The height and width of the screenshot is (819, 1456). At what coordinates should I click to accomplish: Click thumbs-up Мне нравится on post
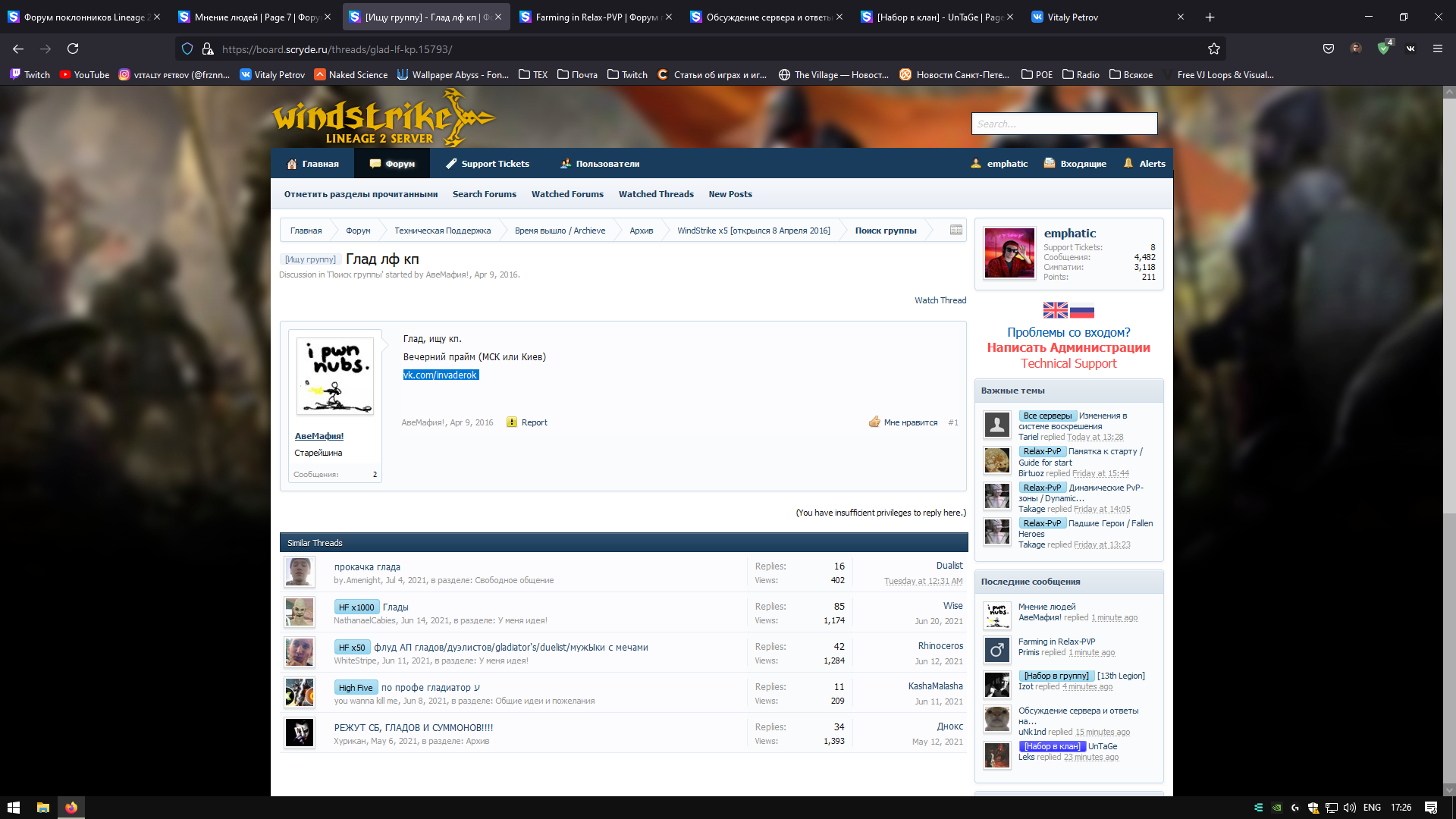903,422
